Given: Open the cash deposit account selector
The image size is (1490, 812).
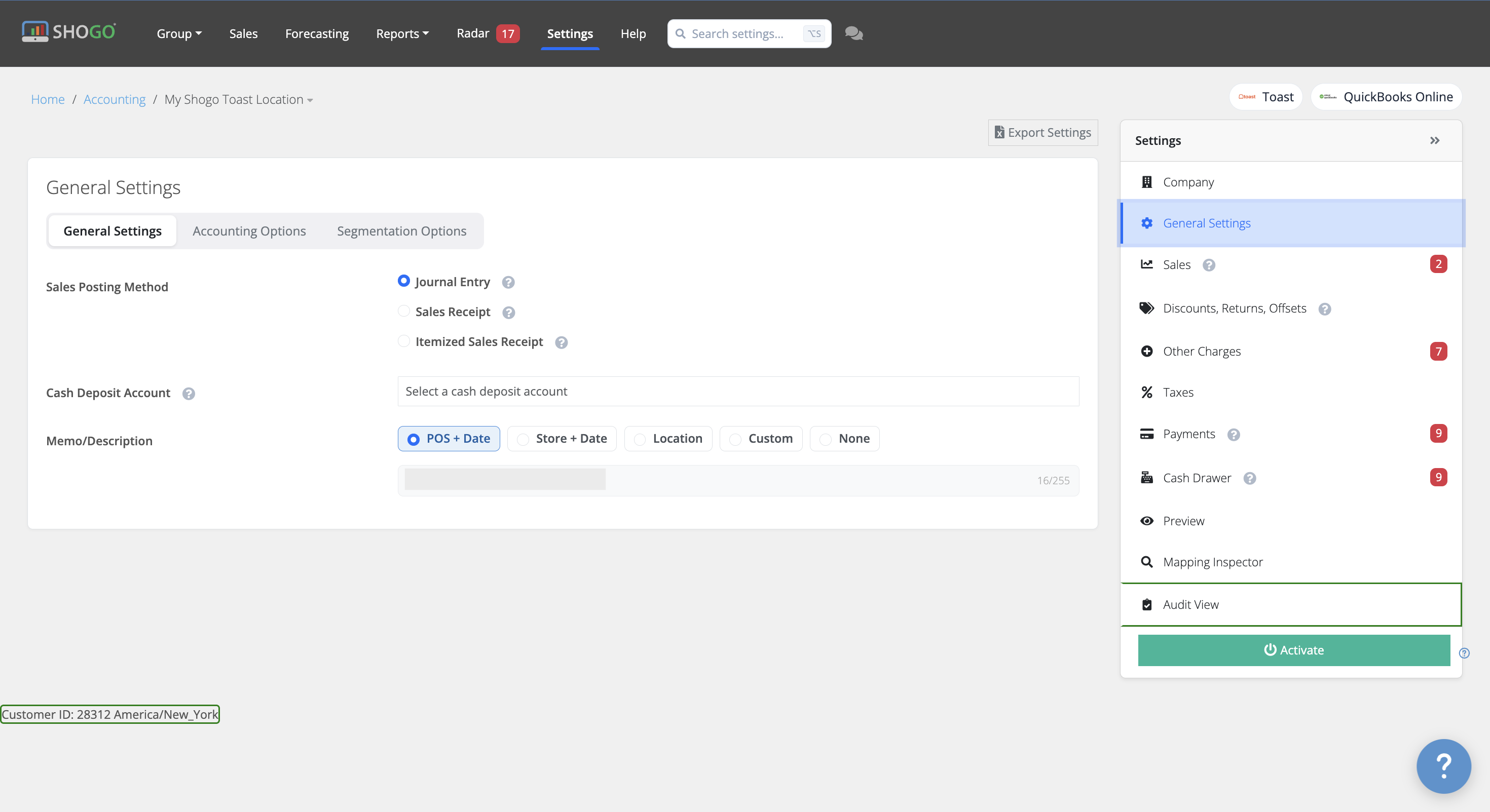Looking at the screenshot, I should 738,391.
